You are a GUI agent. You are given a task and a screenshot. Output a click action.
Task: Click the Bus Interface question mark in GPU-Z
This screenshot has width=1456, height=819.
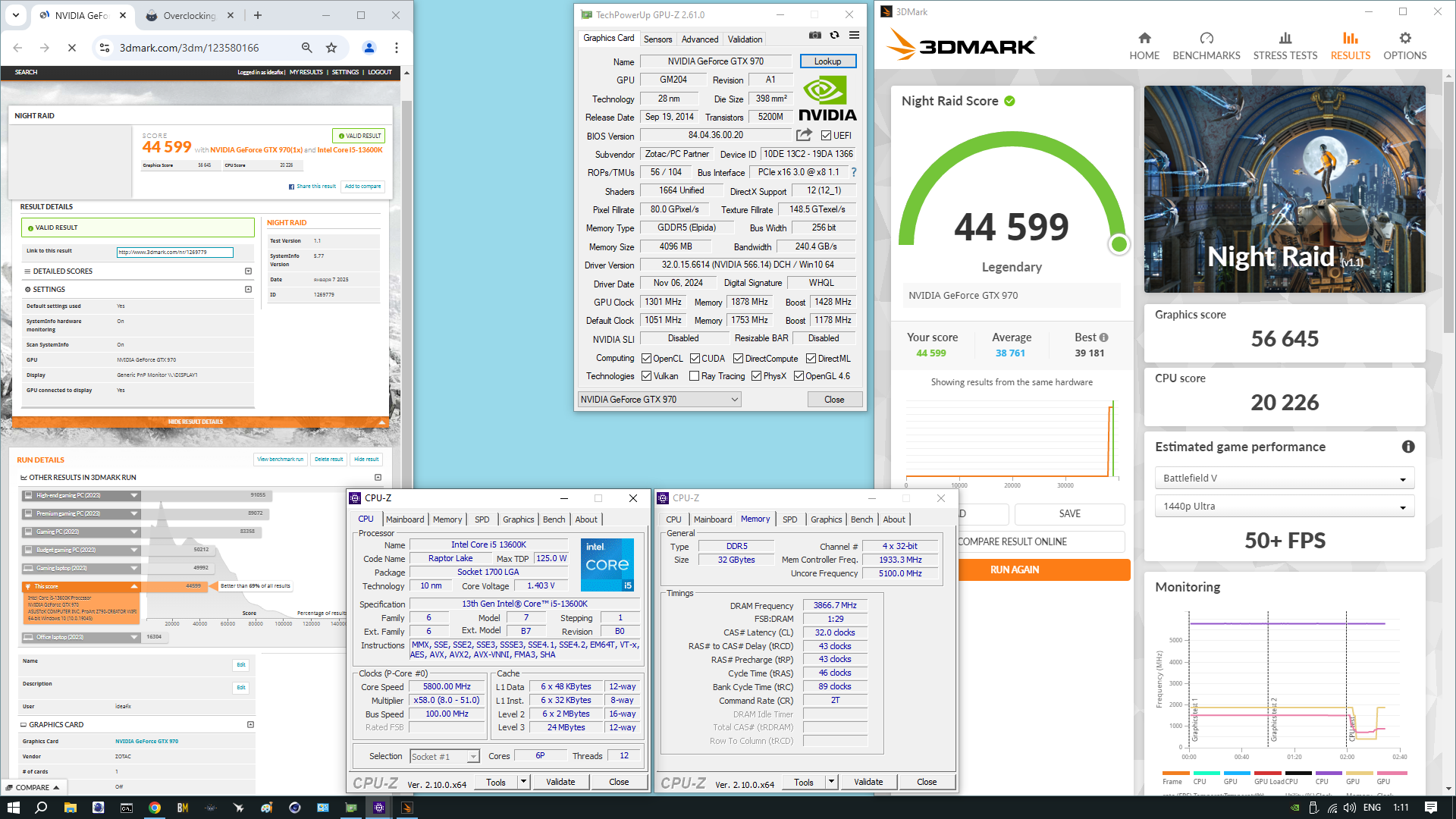(853, 172)
